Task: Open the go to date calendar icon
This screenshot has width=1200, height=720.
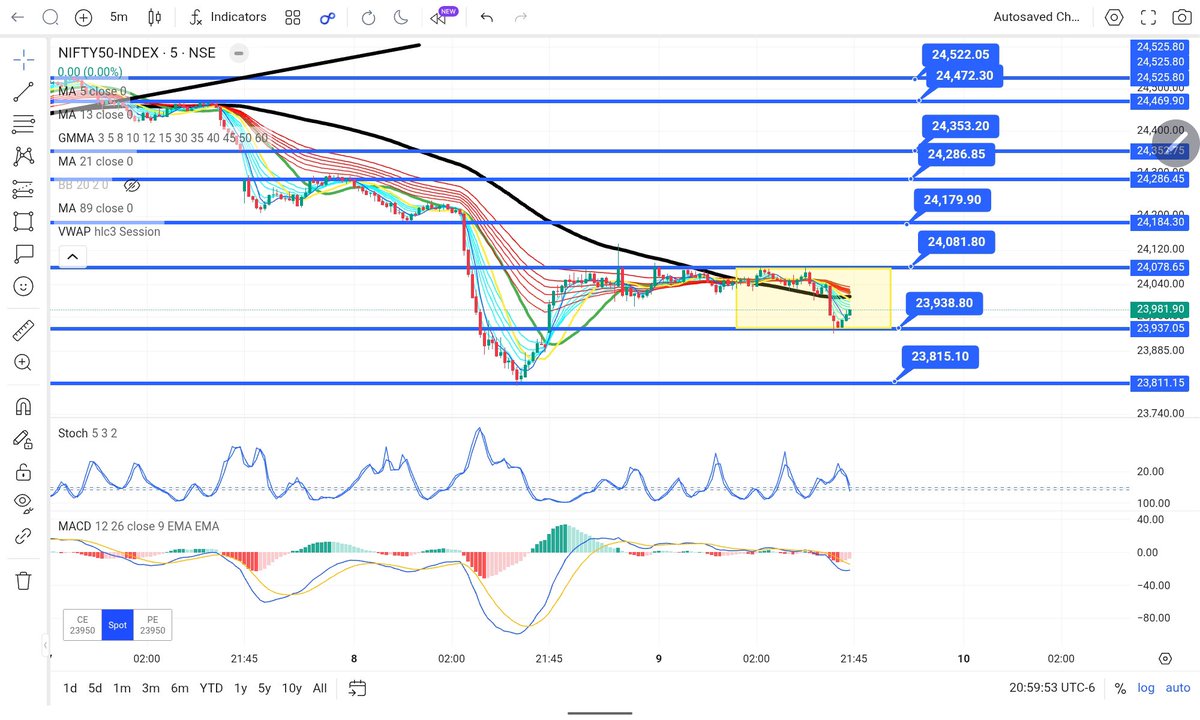Action: [x=358, y=688]
